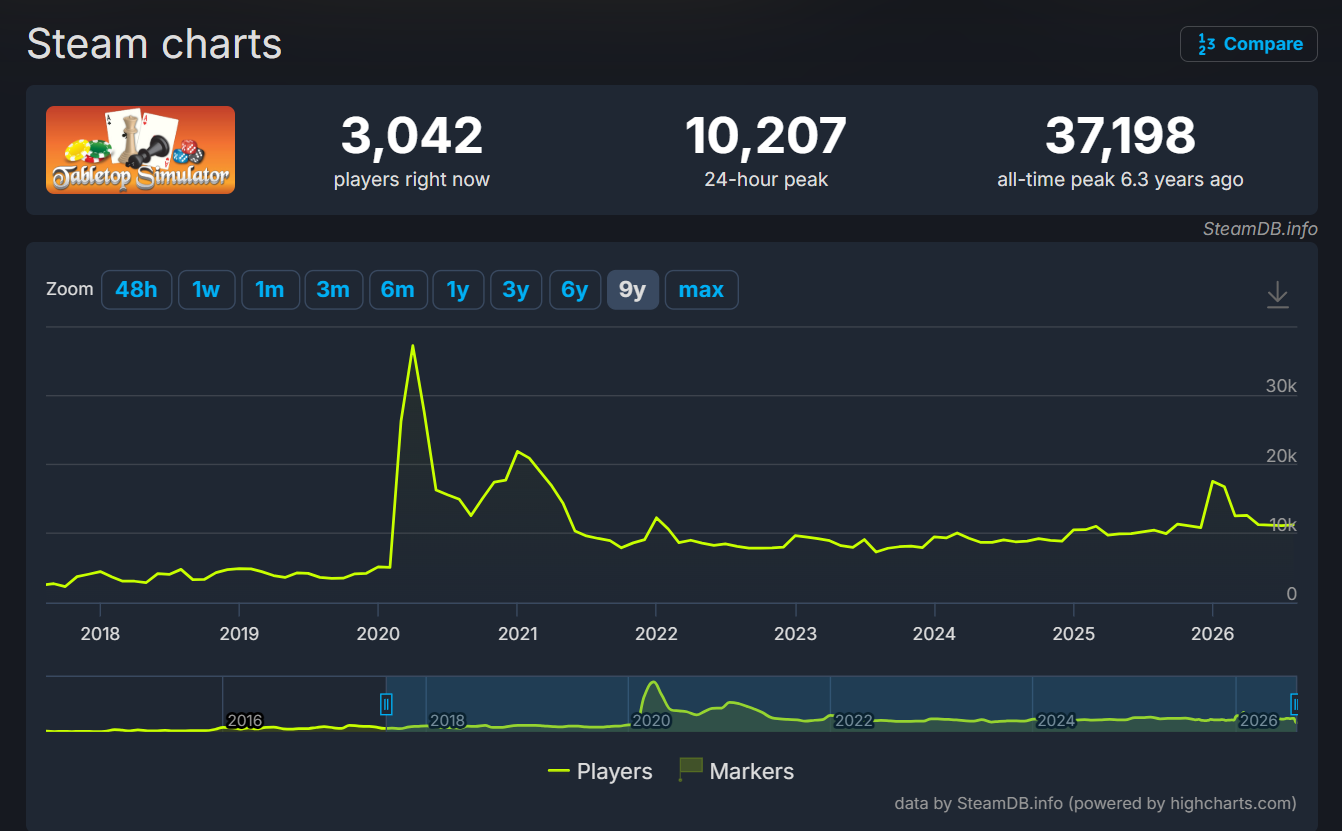This screenshot has height=831, width=1342.
Task: Set zoom range to 6y
Action: point(575,290)
